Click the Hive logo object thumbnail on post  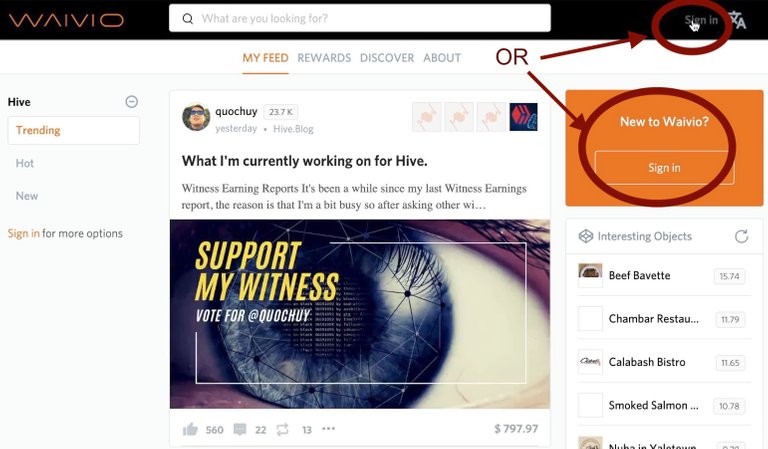pos(523,117)
